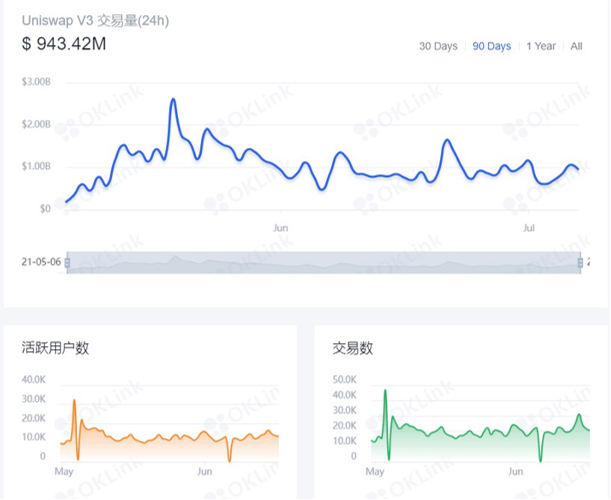Click the 21-05-06 start date label

(x=41, y=262)
